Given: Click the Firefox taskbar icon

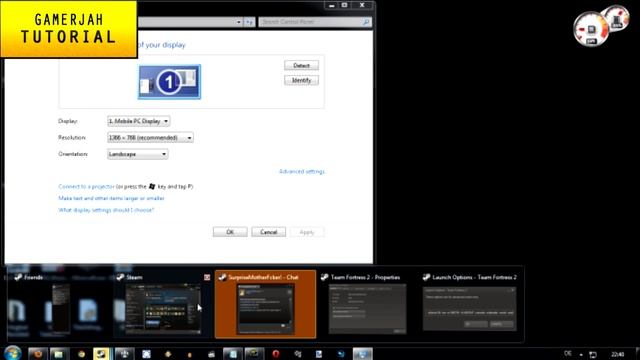Looking at the screenshot, I should click(x=38, y=354).
